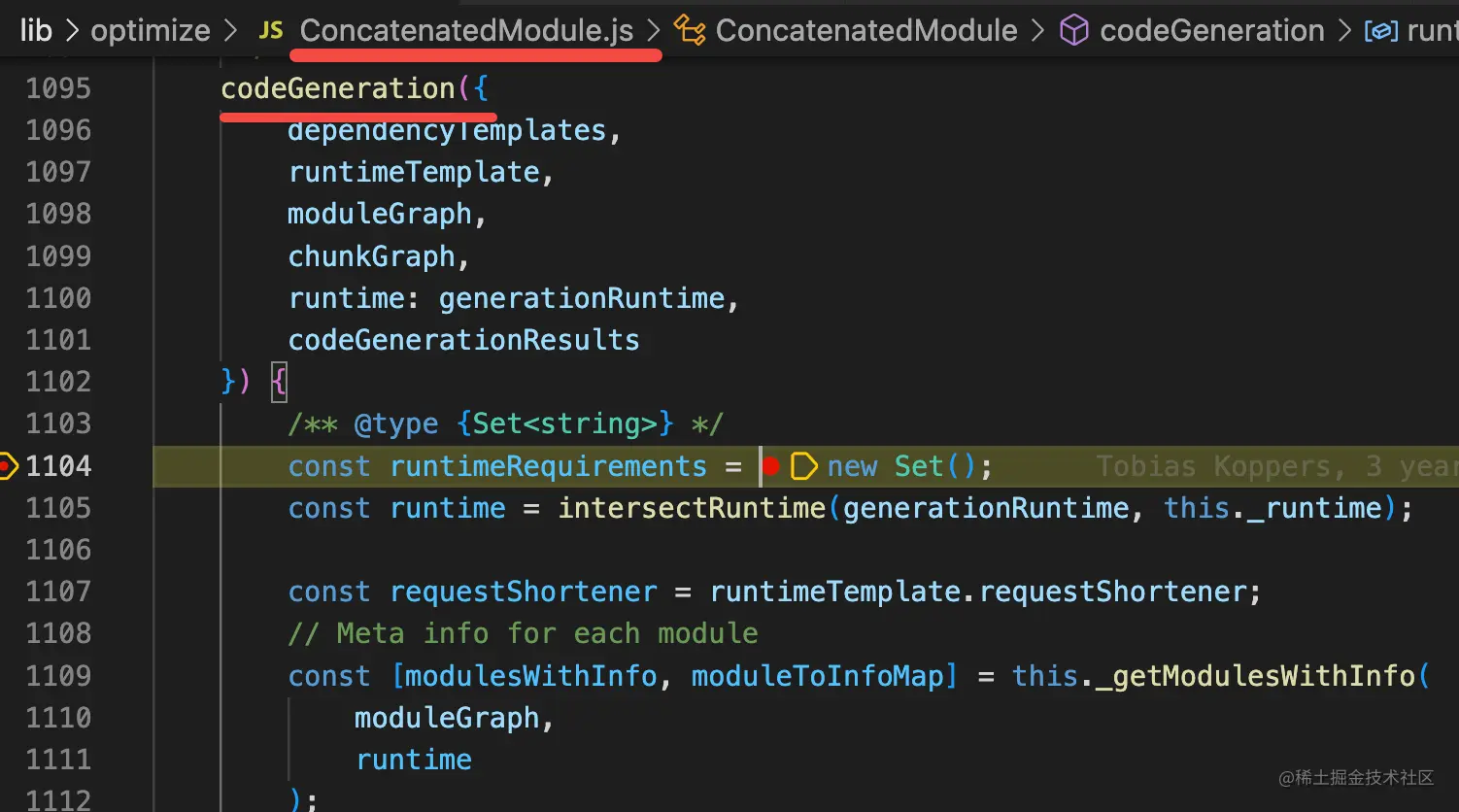Click the yellow debug pointer before "new Set()"
The width and height of the screenshot is (1459, 812).
(x=803, y=467)
